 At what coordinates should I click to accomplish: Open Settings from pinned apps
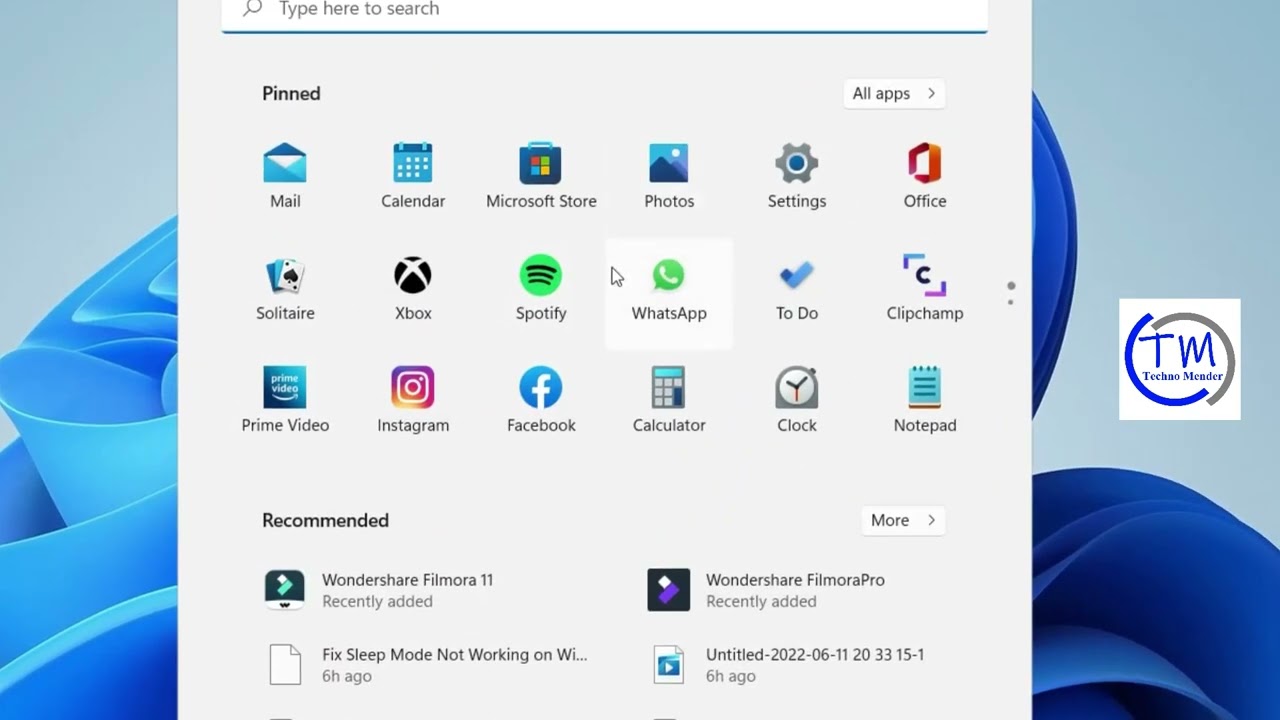pyautogui.click(x=797, y=176)
